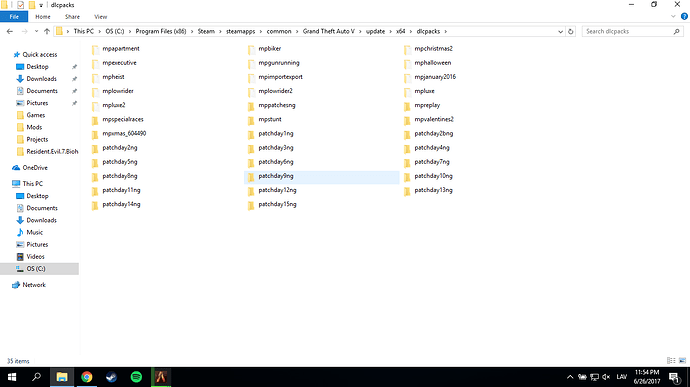690x387 pixels.
Task: Open the volume control in system tray
Action: click(606, 377)
